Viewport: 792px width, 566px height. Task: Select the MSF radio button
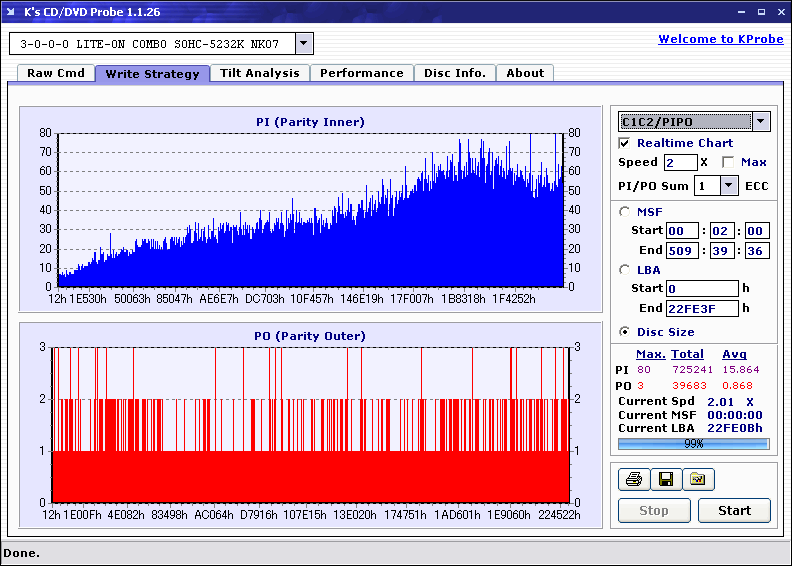625,212
